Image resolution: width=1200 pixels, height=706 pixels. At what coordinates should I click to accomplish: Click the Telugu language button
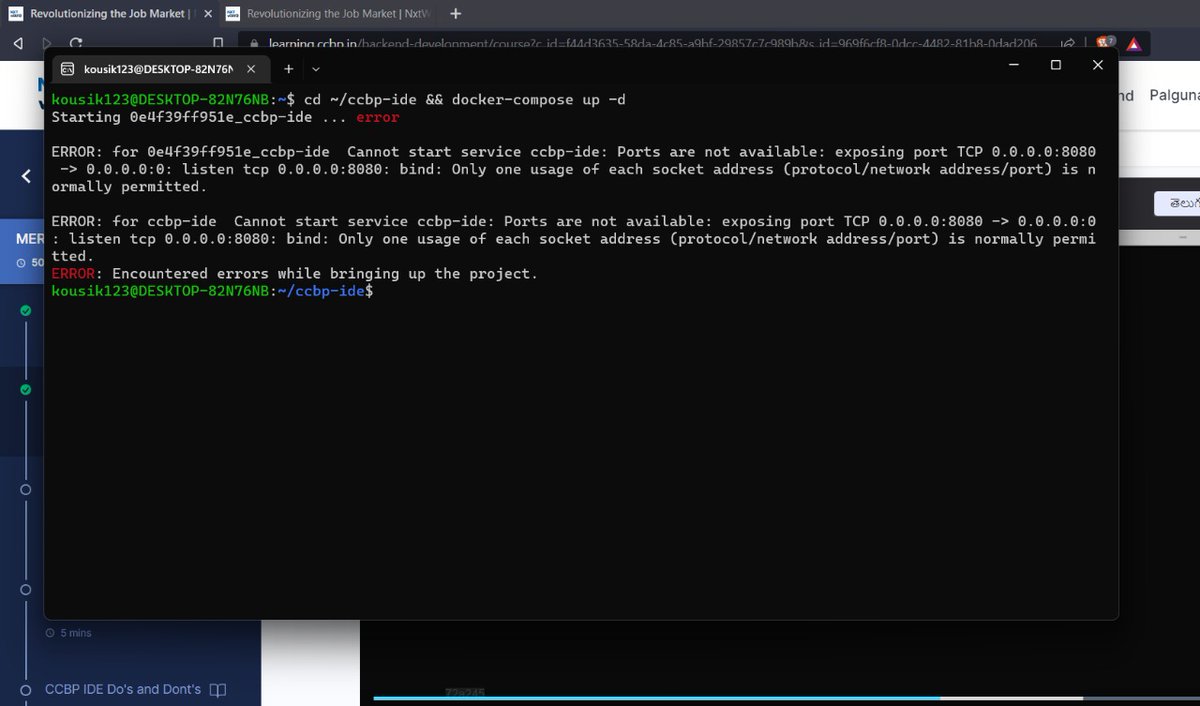coord(1177,203)
